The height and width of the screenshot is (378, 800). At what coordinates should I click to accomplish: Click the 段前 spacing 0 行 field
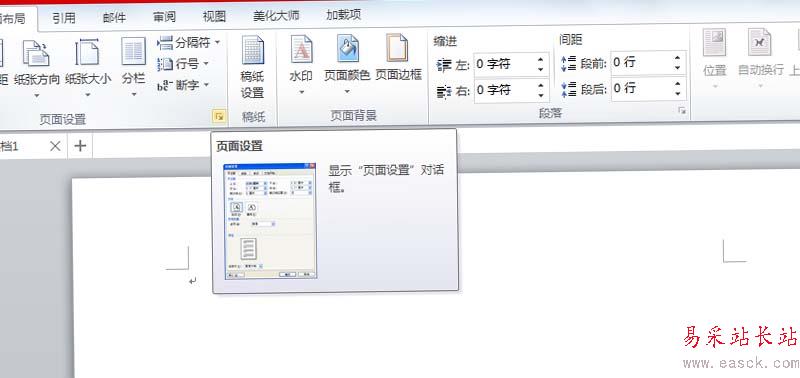pyautogui.click(x=641, y=62)
